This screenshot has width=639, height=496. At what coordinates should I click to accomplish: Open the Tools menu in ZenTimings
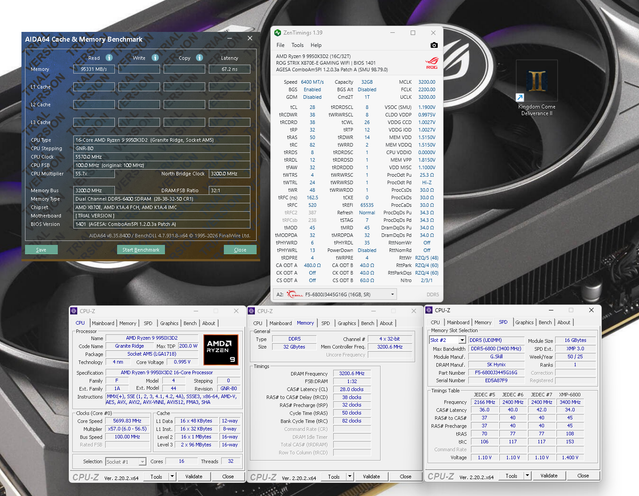tap(297, 45)
